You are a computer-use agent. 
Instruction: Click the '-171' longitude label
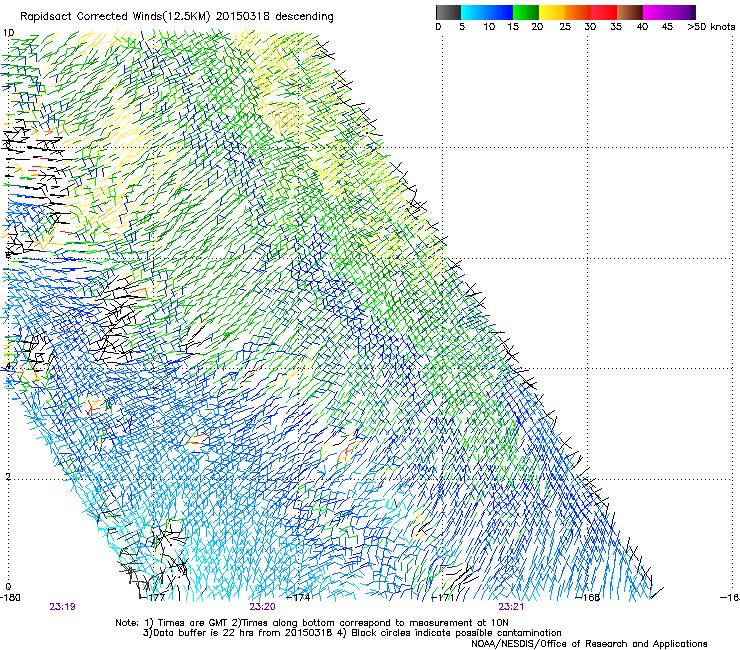(x=444, y=598)
